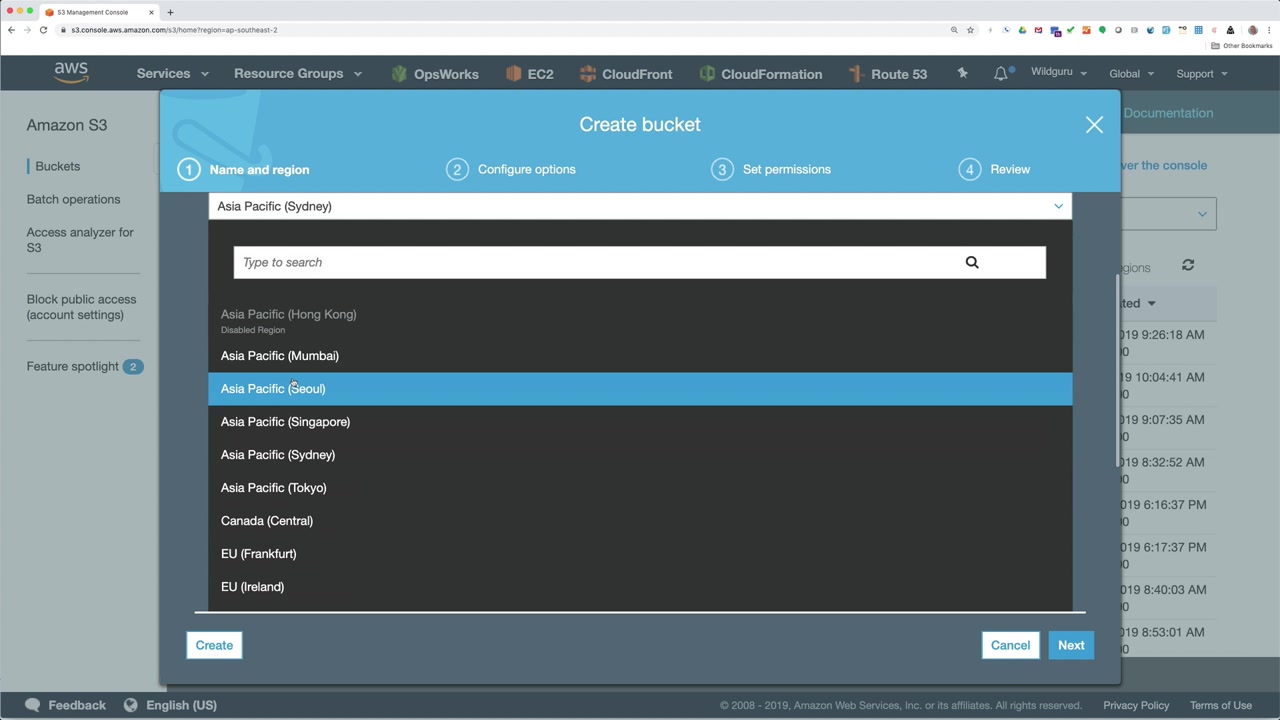
Task: Open the Global region dropdown
Action: pos(1131,74)
